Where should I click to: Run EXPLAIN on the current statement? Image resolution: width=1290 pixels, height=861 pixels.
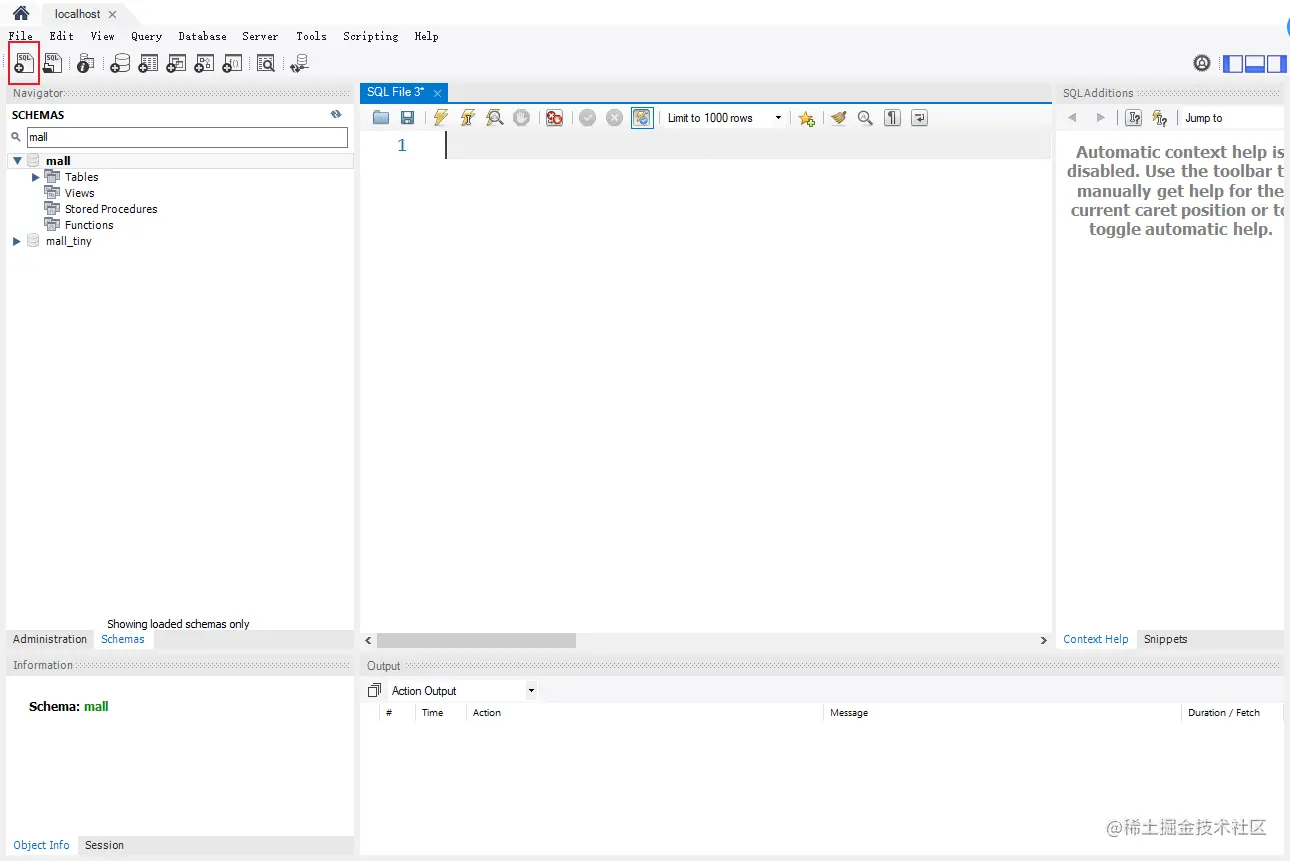tap(494, 118)
